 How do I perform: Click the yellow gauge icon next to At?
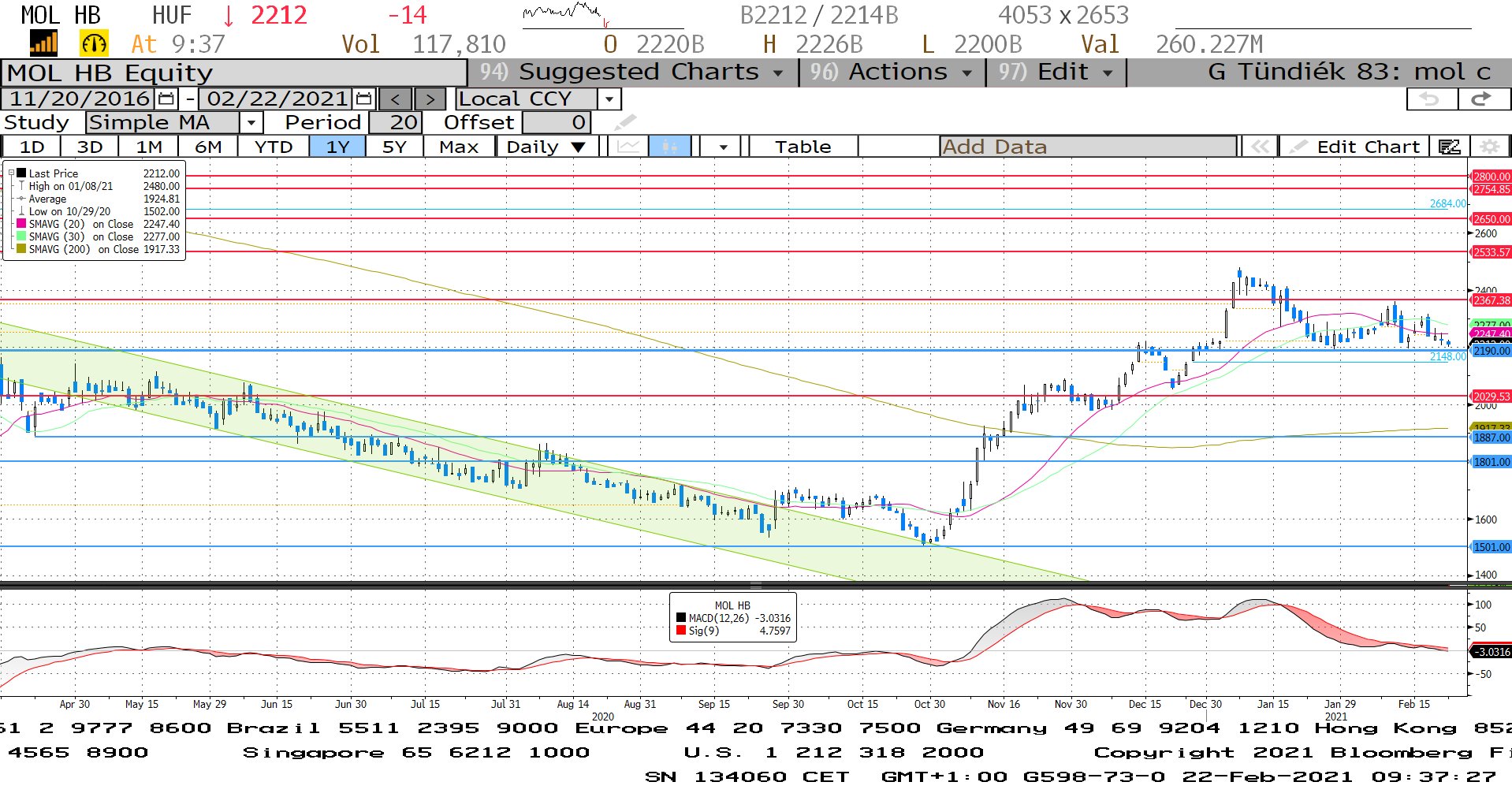94,43
